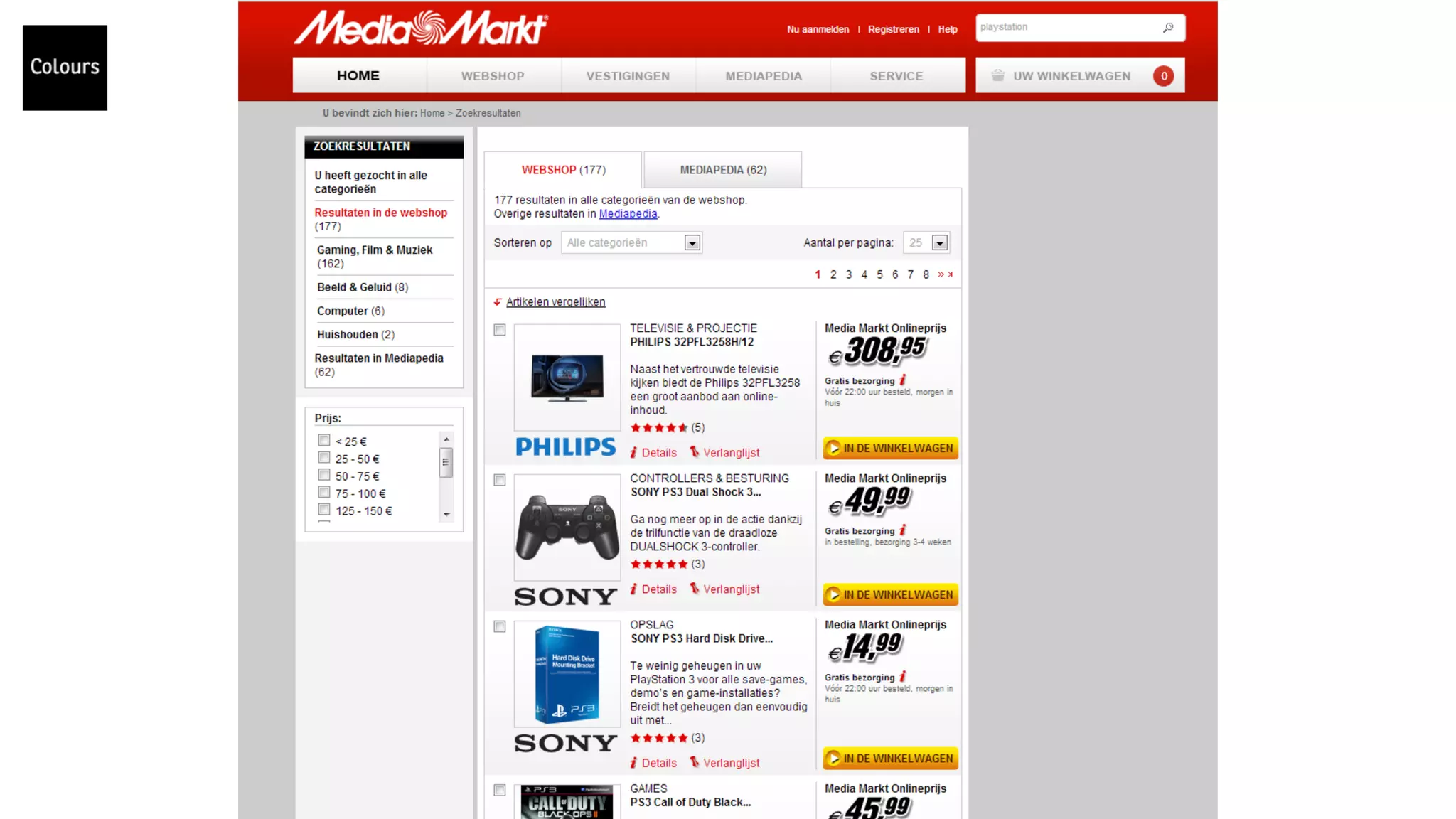Click the Details info icon for Sony controller

(633, 589)
